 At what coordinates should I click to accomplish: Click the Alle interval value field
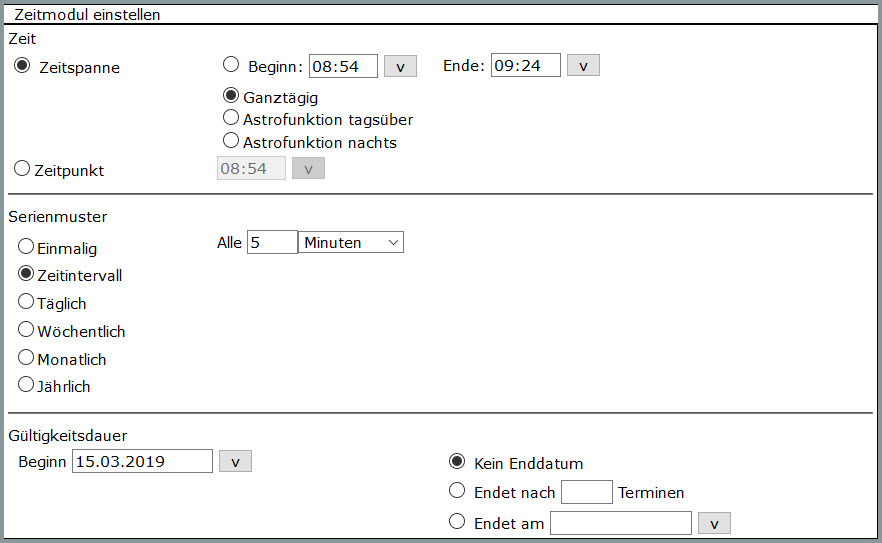(x=272, y=242)
